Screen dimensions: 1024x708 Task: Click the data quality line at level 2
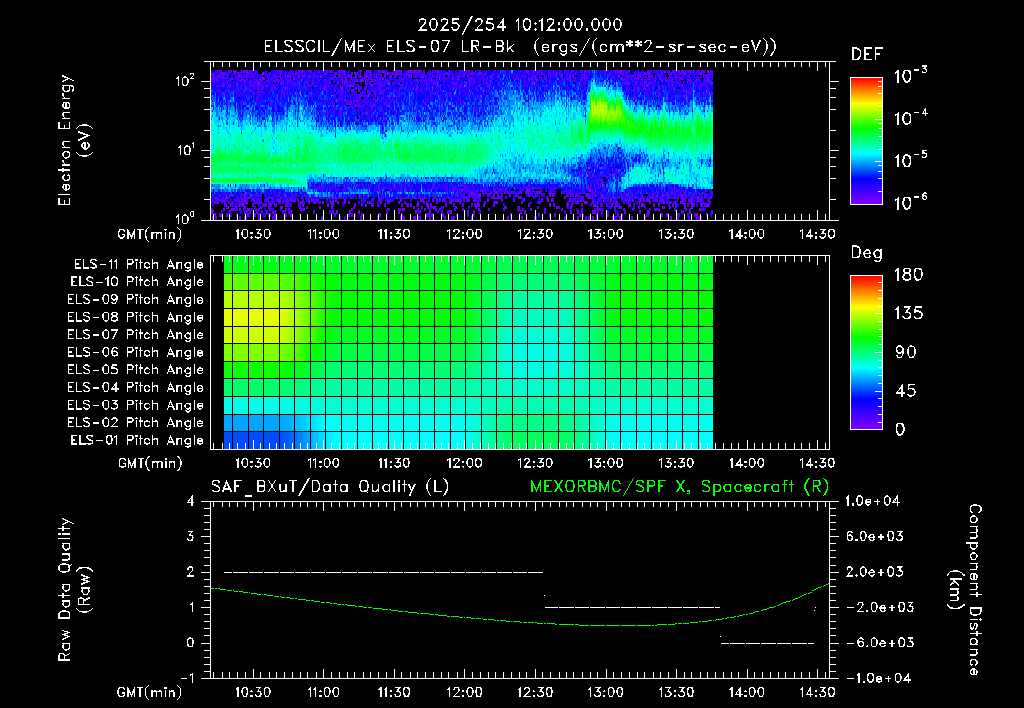point(383,572)
